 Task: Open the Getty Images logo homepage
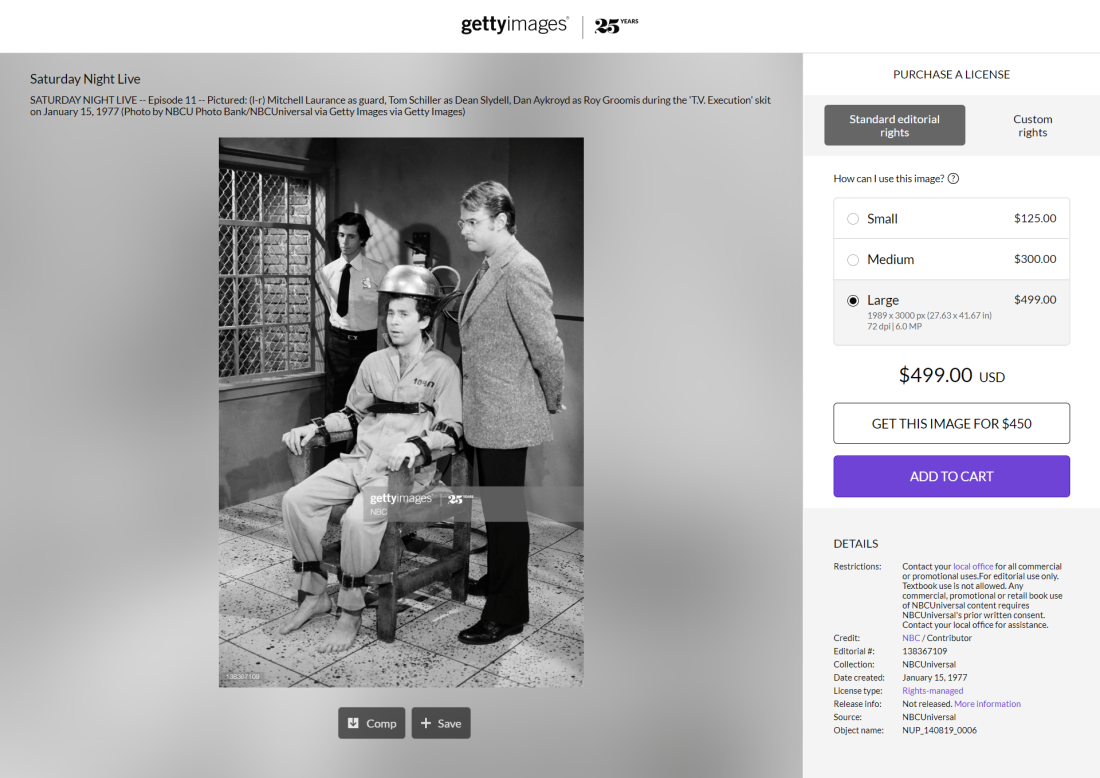[x=514, y=25]
